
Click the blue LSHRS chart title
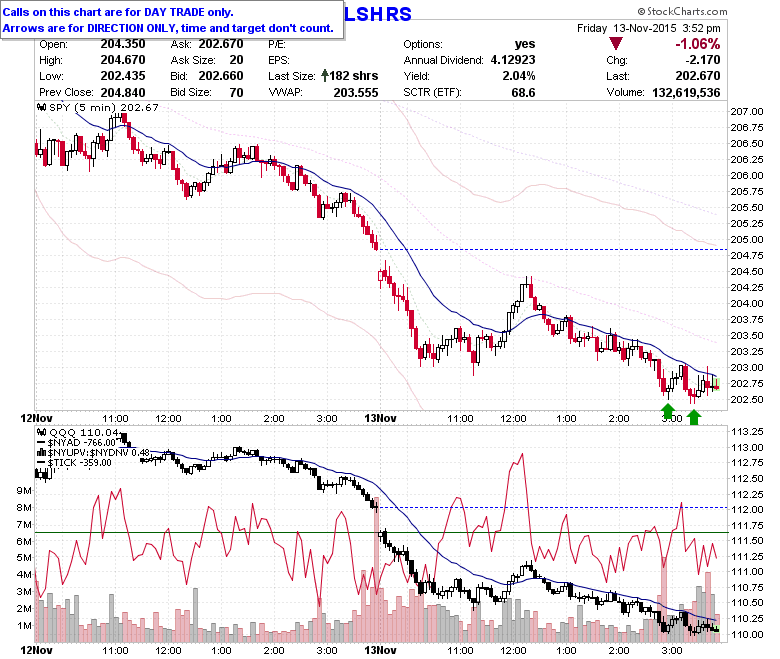[x=378, y=14]
